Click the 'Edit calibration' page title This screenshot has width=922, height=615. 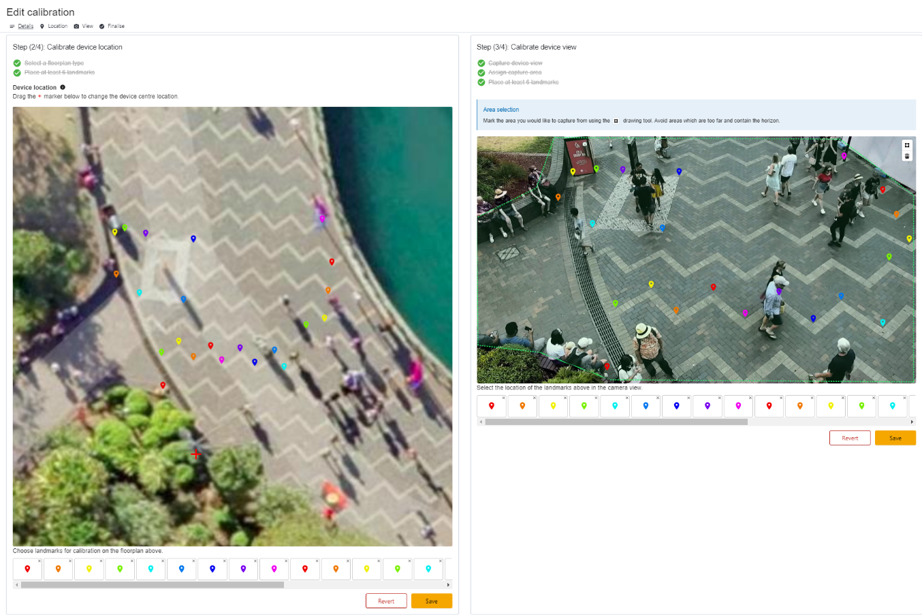(x=41, y=12)
